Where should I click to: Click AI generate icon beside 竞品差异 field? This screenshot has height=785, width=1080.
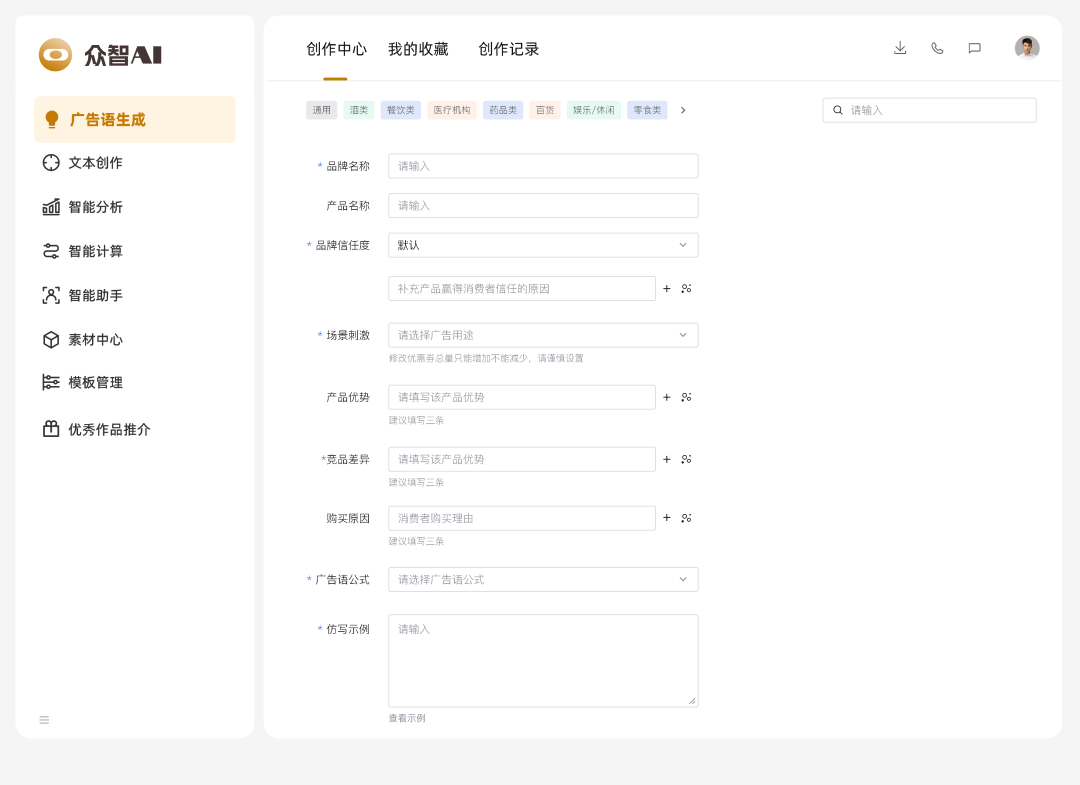[686, 459]
